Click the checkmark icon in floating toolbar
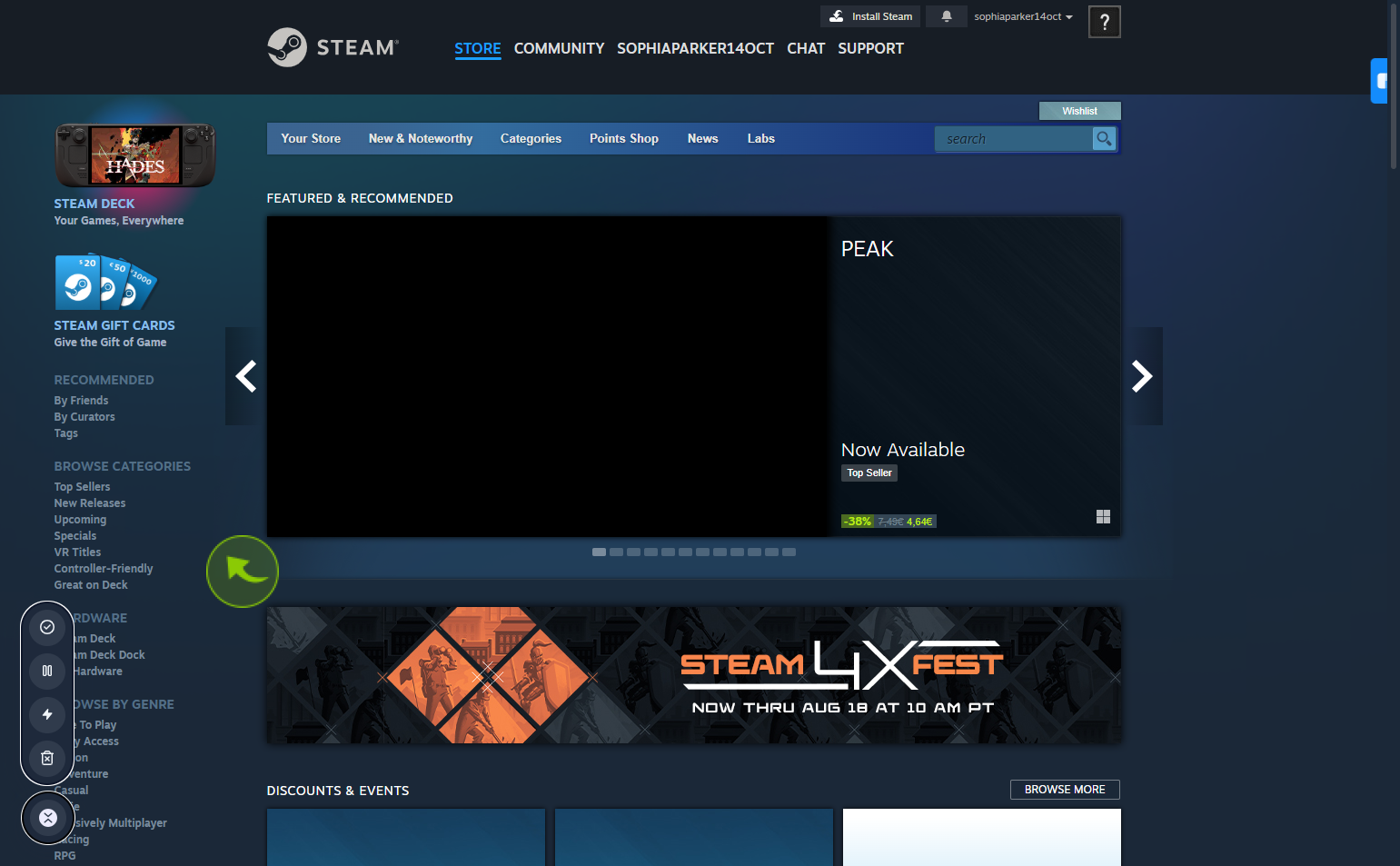Image resolution: width=1400 pixels, height=866 pixels. [x=47, y=627]
